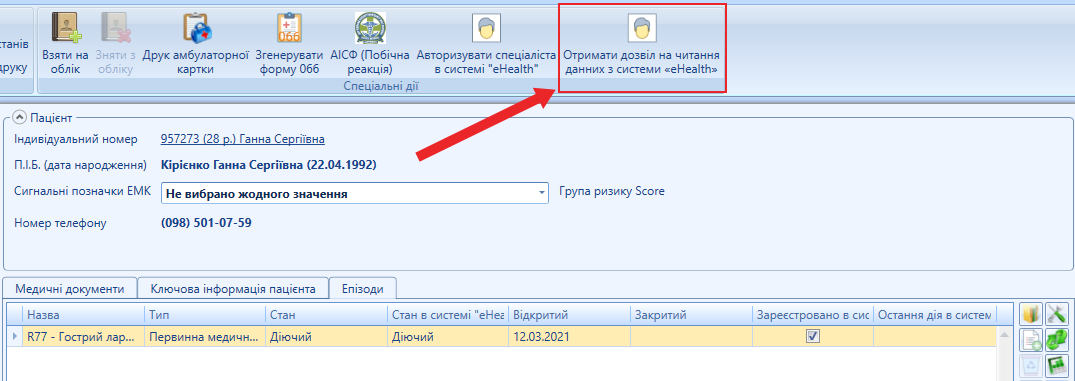Toggle 'Зареєстровано в системі' checkbox in R77 row

813,336
